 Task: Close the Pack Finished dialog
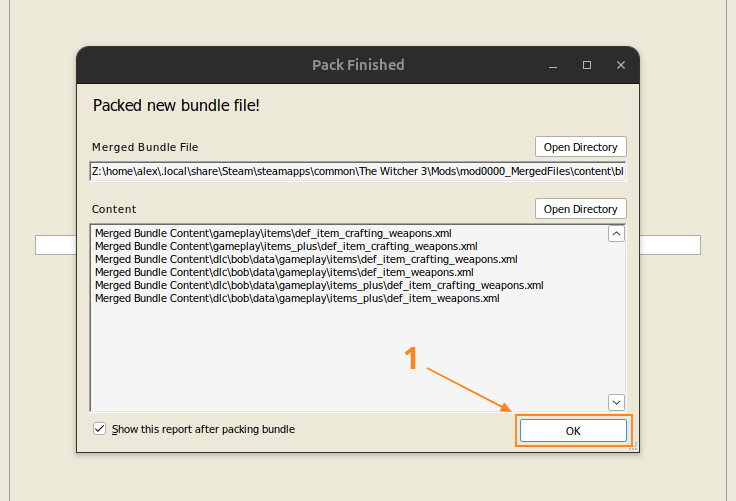[621, 65]
